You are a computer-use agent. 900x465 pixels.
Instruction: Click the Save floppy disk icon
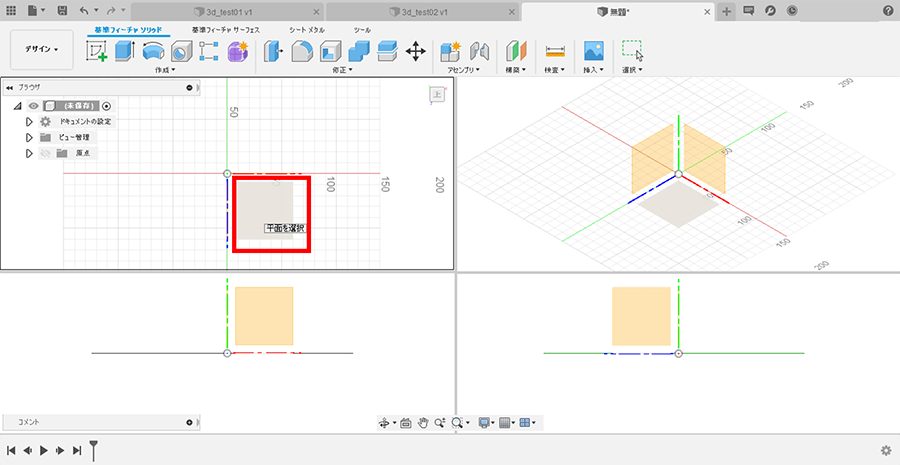(x=63, y=11)
